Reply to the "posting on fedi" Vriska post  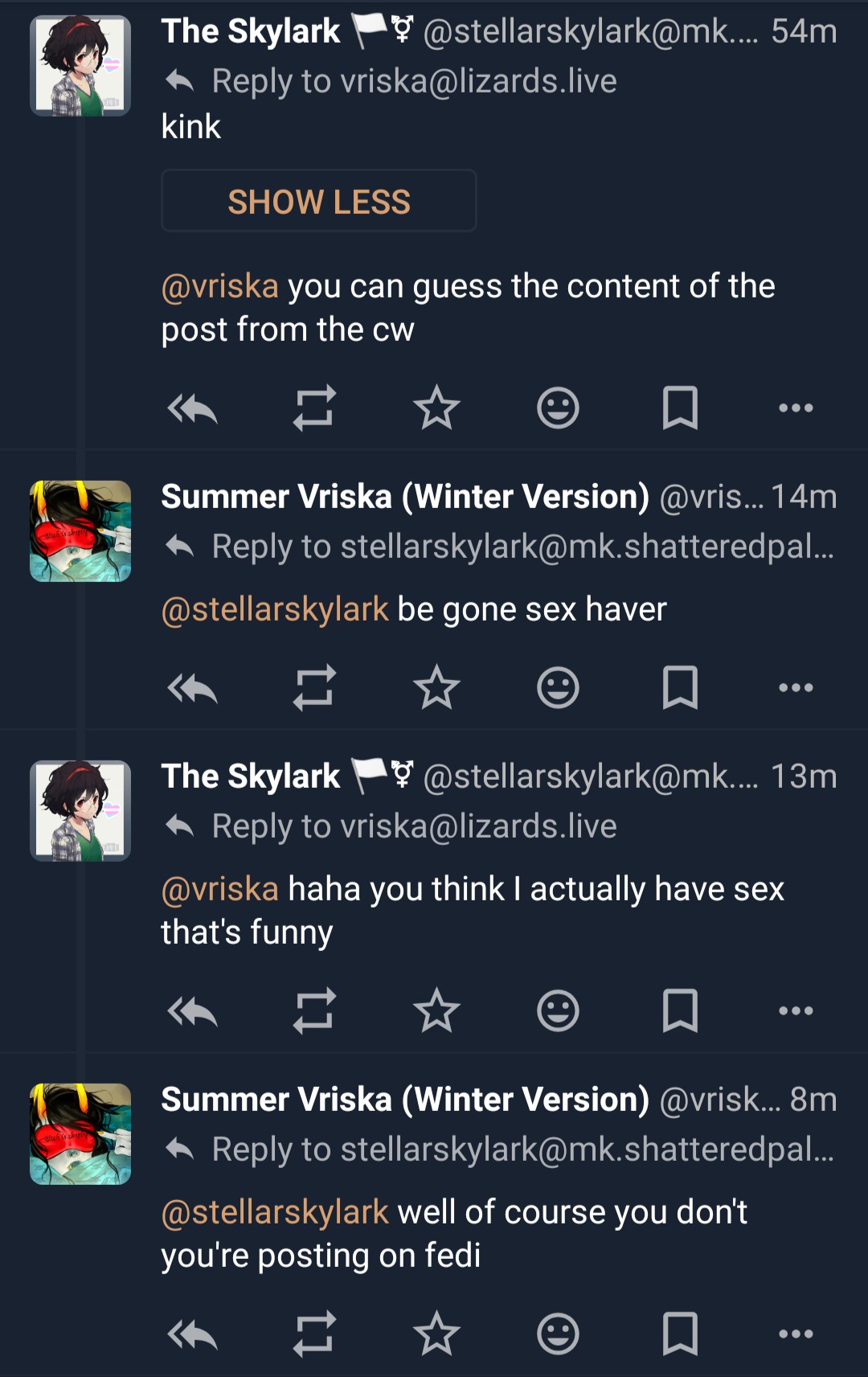tap(193, 1334)
